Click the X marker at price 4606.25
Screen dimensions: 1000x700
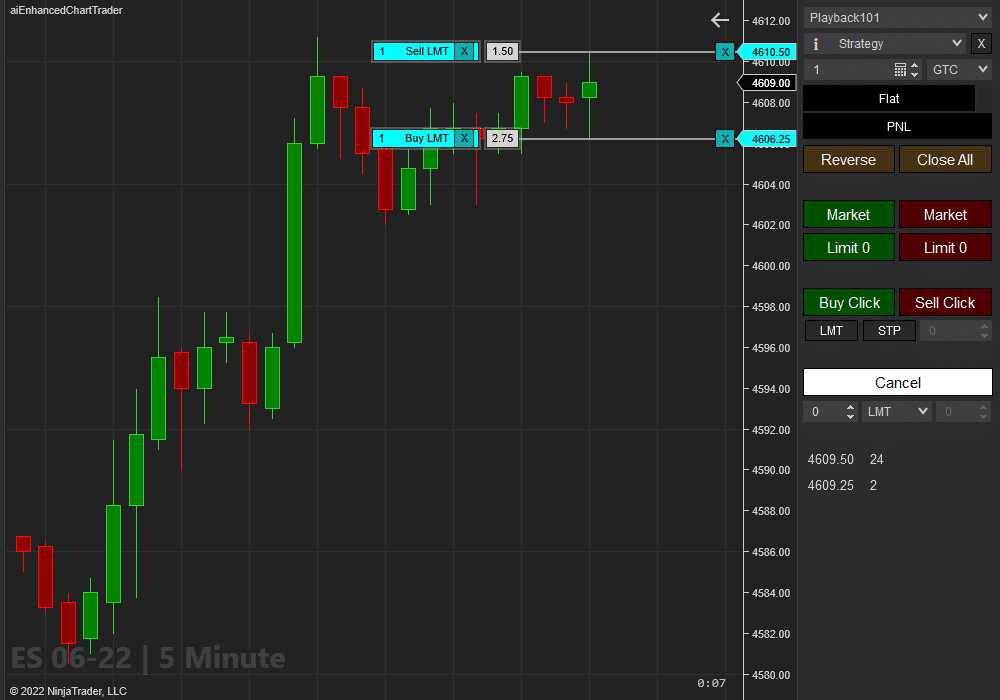click(x=725, y=138)
